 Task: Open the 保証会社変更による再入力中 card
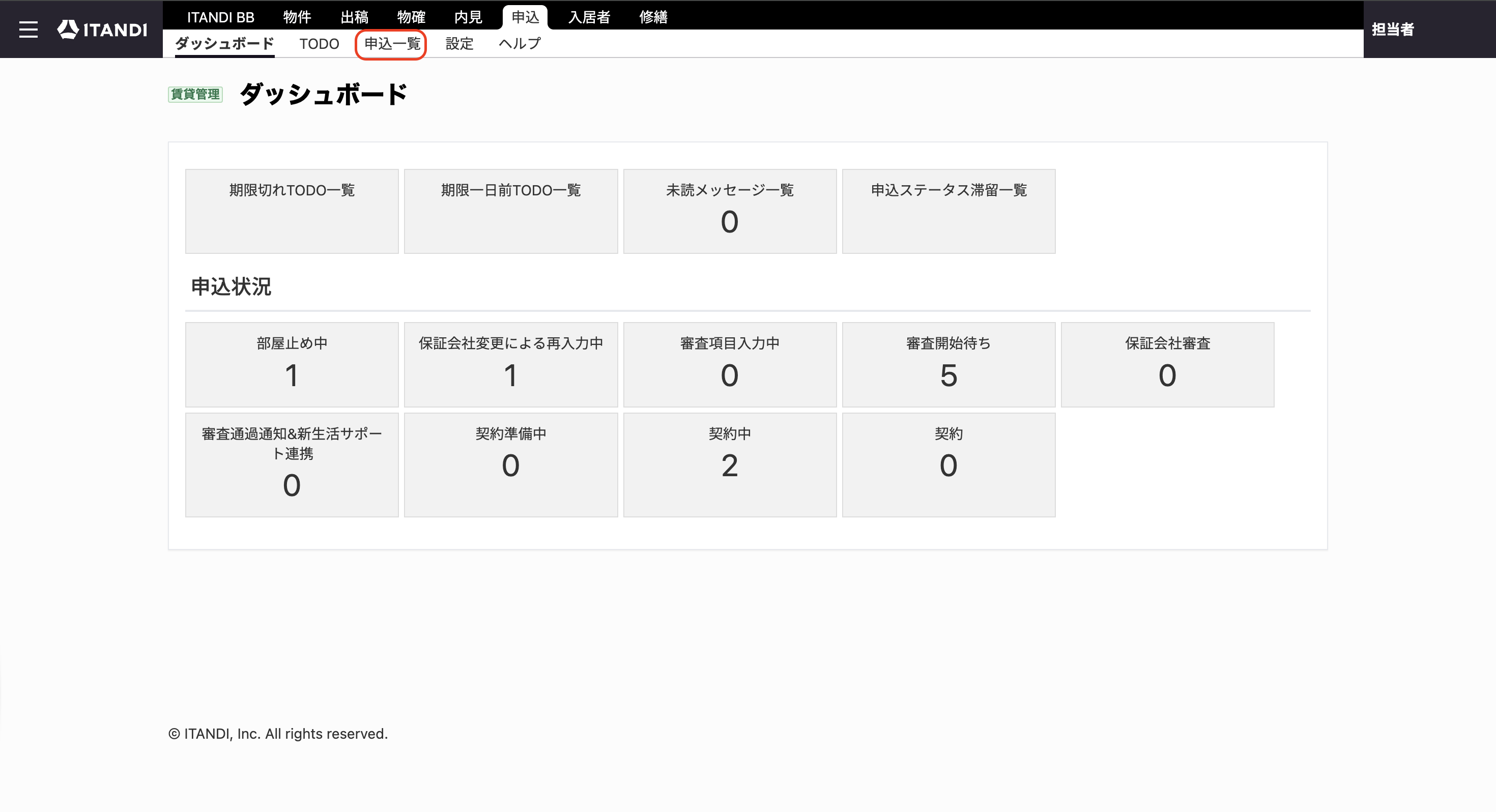pos(510,365)
